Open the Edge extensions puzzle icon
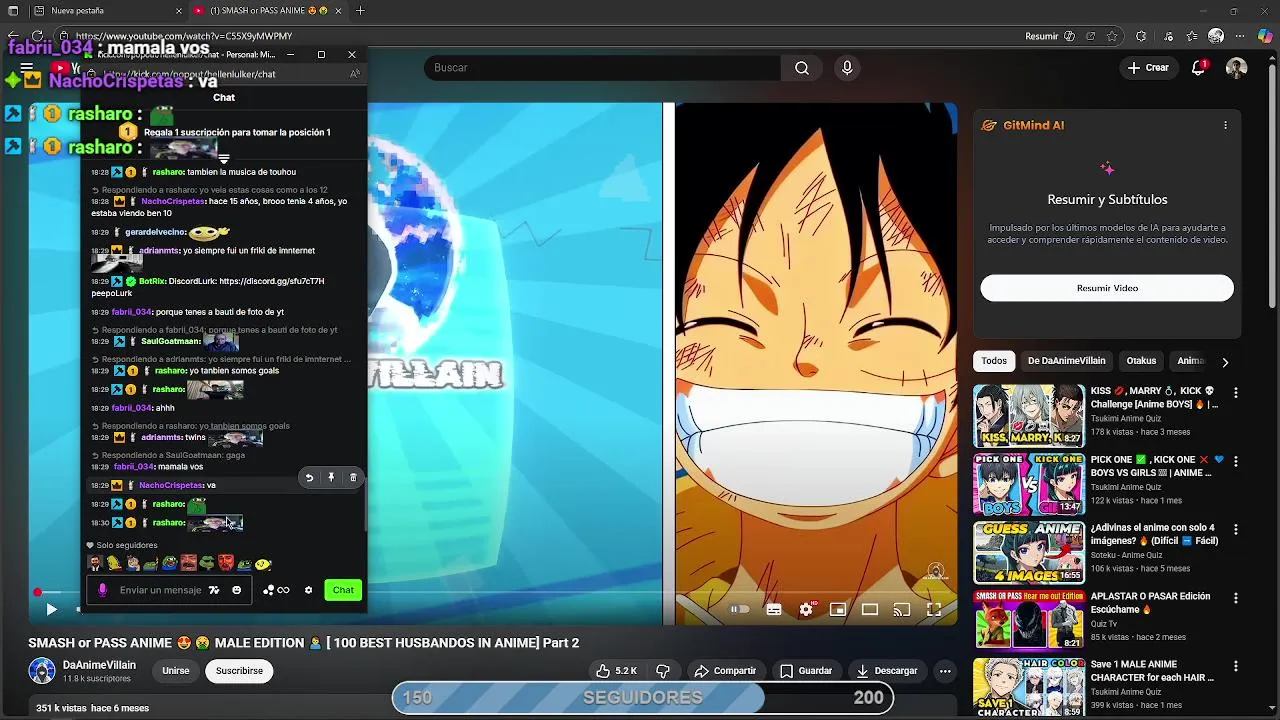This screenshot has width=1280, height=720. (x=1141, y=36)
